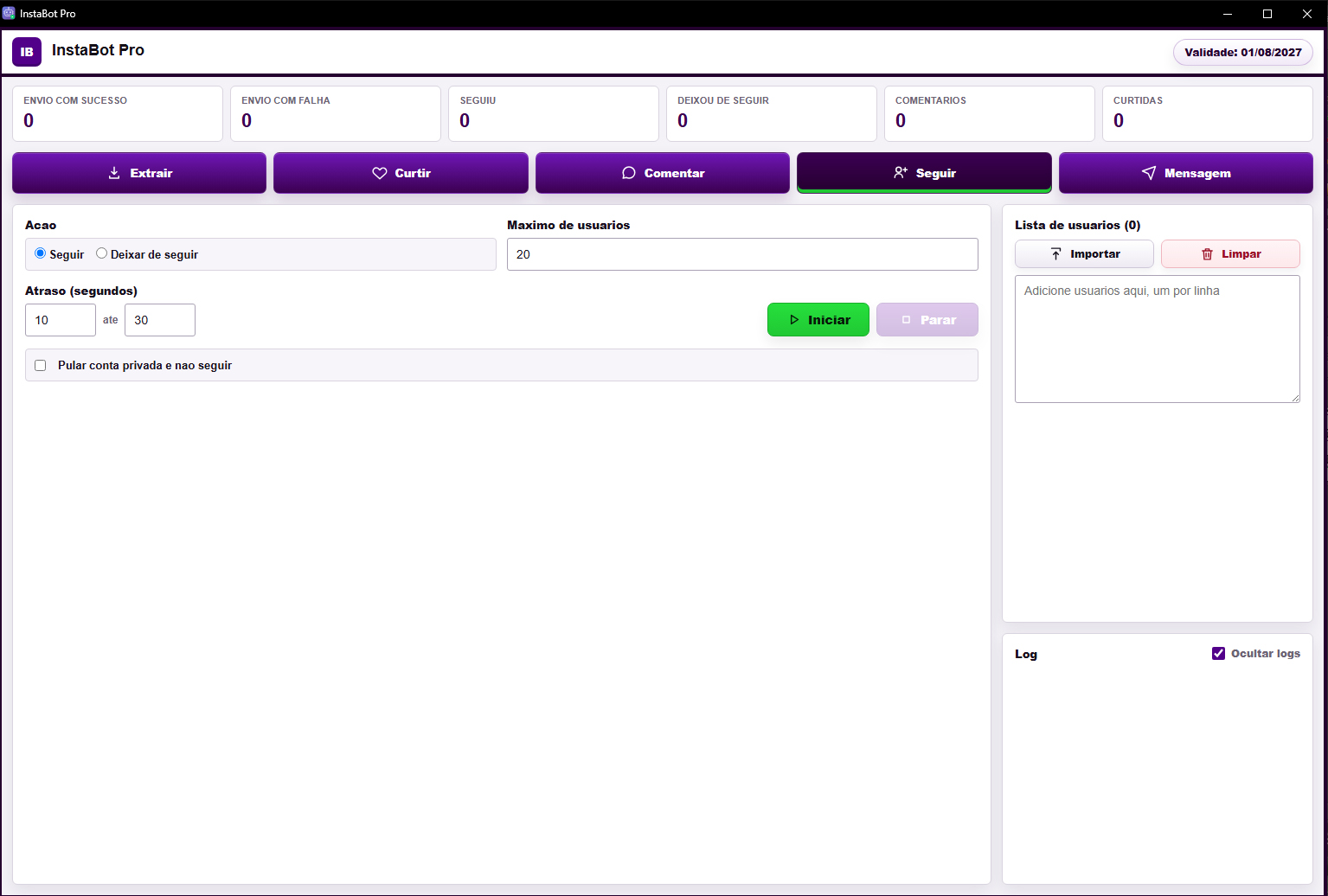Viewport: 1328px width, 896px height.
Task: Uncheck the Ocultar logs checkbox
Action: (1218, 653)
